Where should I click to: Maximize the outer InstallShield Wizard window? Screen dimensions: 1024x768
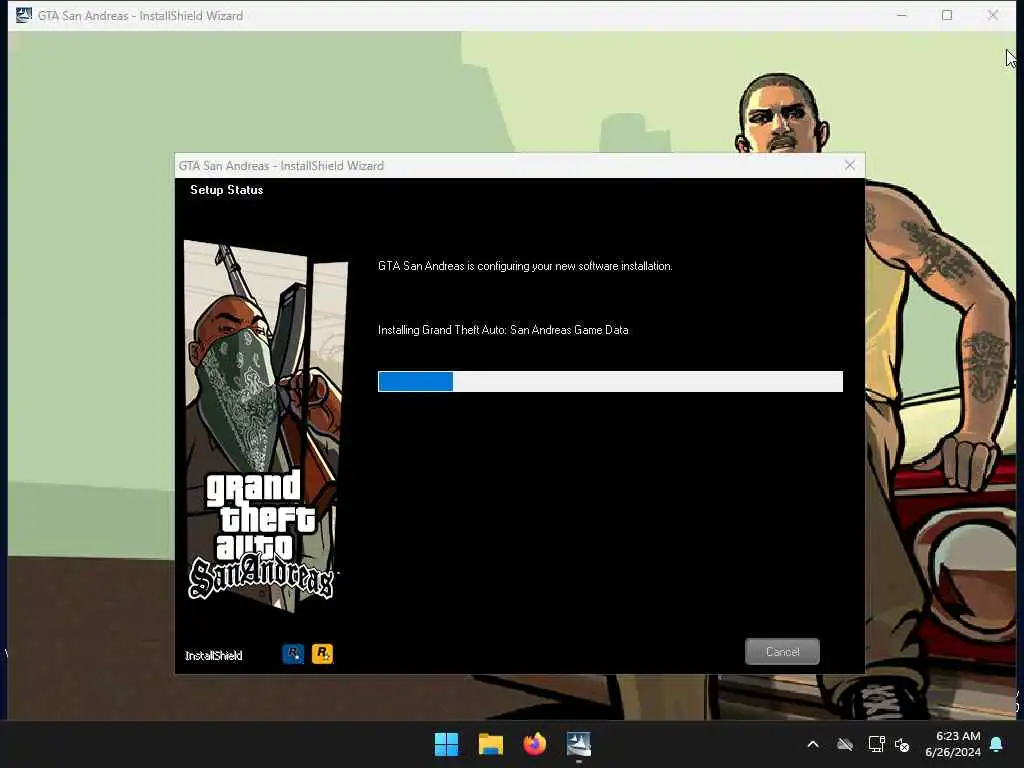coord(947,15)
